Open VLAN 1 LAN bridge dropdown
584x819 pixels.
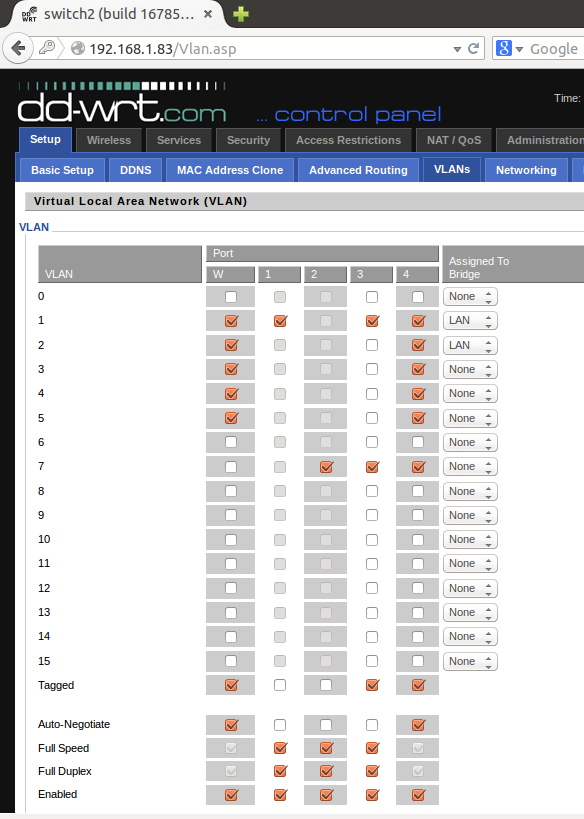tap(470, 321)
